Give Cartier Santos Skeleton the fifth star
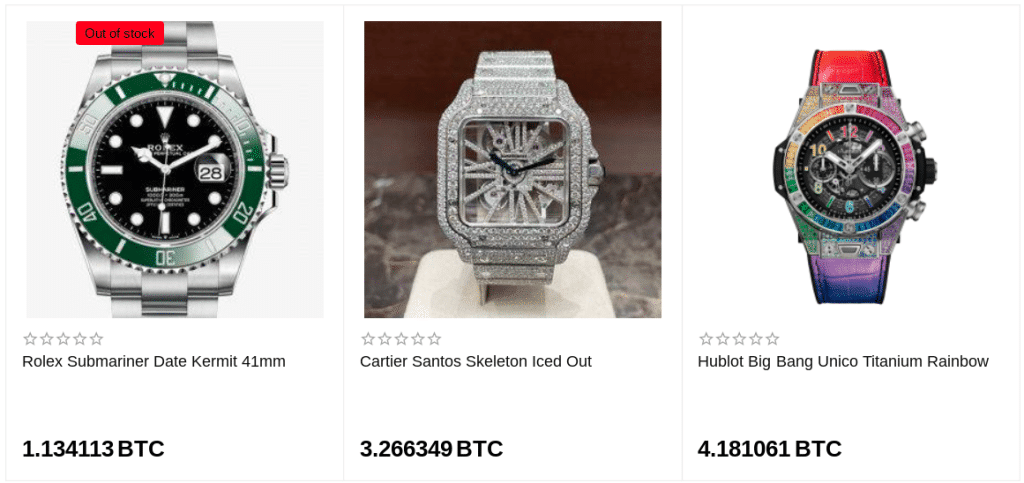The width and height of the screenshot is (1024, 483). pos(434,339)
